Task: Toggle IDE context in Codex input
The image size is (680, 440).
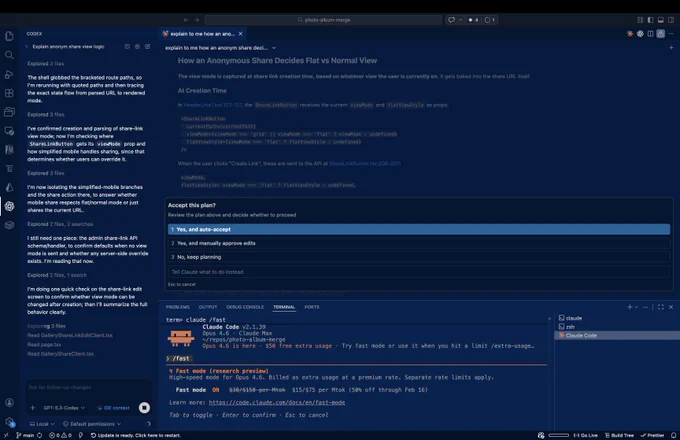Action: click(113, 408)
